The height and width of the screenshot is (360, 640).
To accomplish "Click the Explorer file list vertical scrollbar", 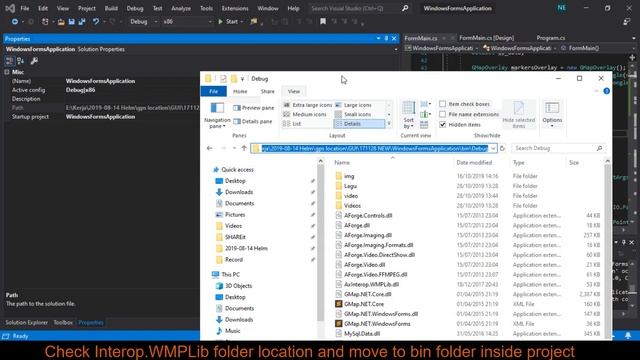I will coord(607,248).
